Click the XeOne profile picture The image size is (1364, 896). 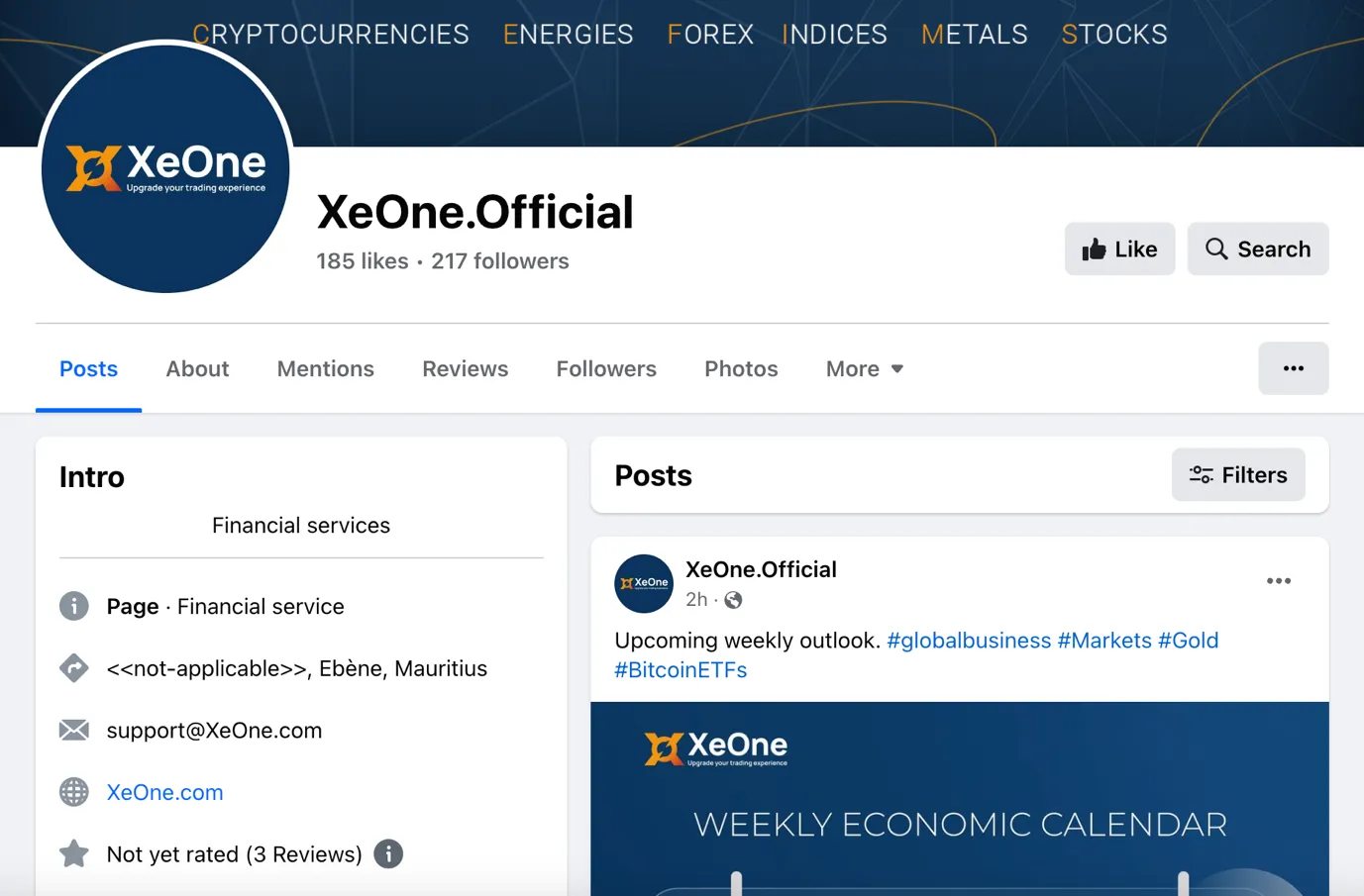(x=165, y=167)
